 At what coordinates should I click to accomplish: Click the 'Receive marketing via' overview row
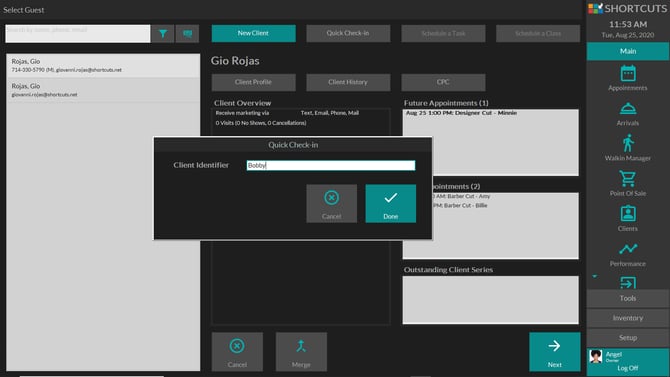click(287, 113)
